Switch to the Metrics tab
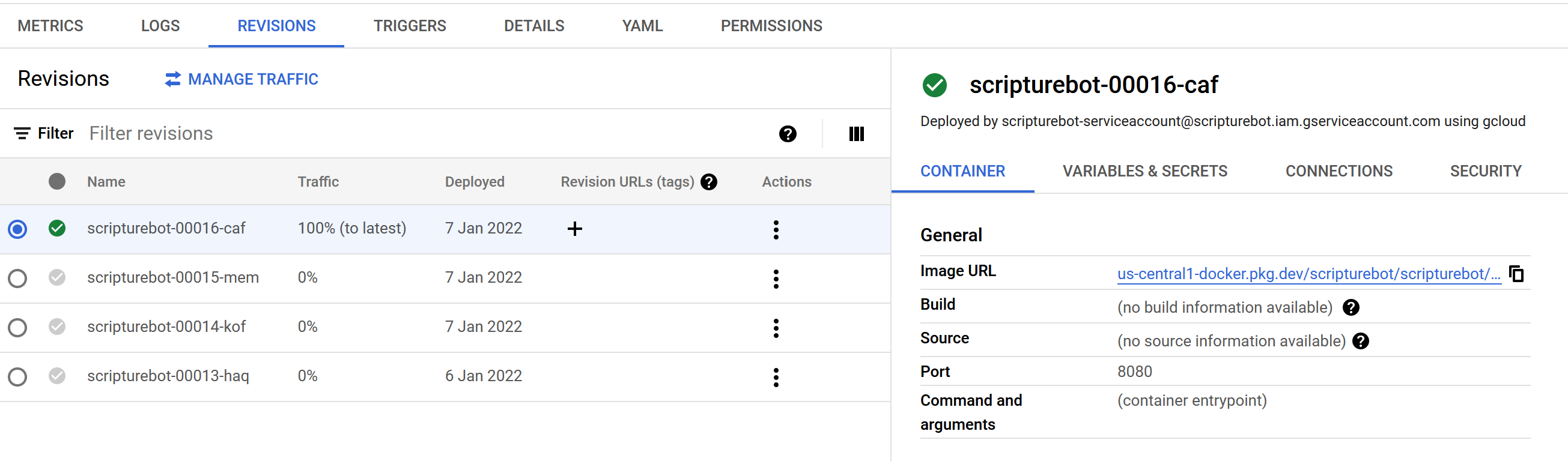The width and height of the screenshot is (1568, 461). point(50,26)
